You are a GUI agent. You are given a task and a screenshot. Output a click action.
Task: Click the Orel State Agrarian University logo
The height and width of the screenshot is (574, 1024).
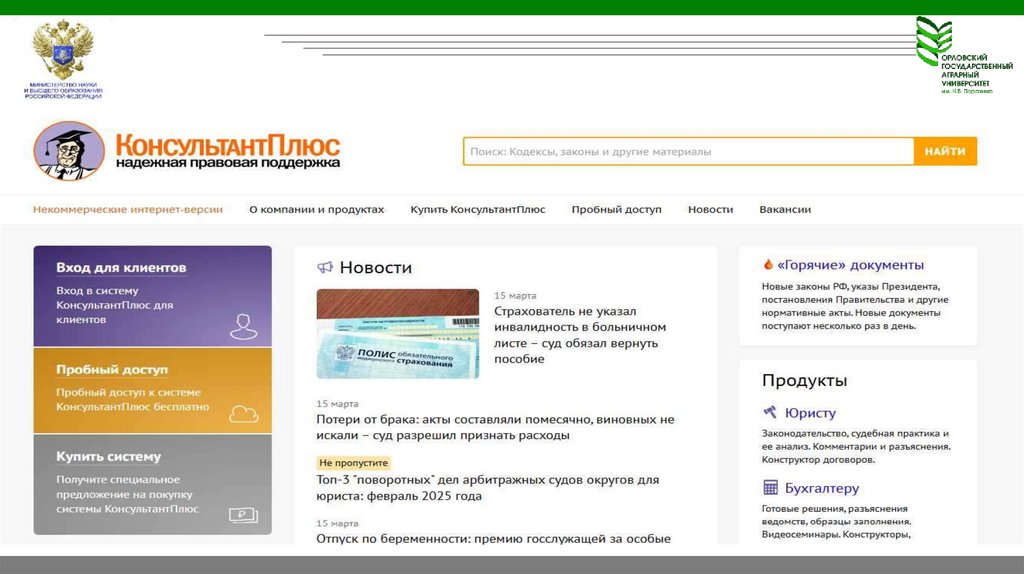coord(964,56)
